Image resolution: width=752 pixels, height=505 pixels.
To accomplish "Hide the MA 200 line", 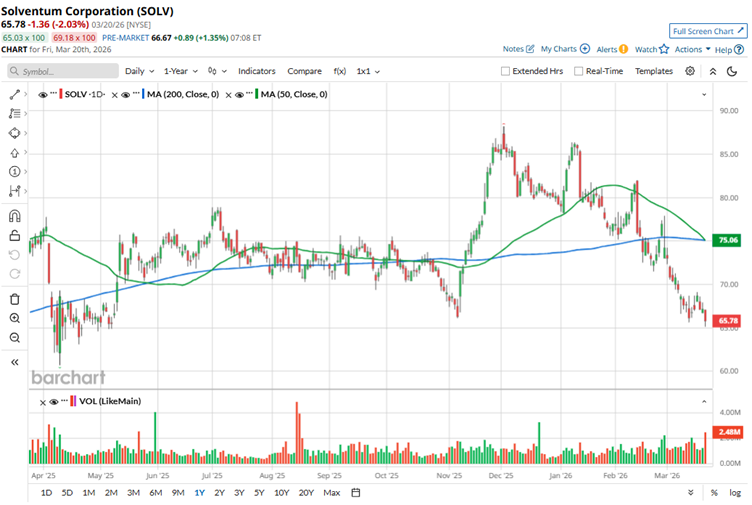I will (126, 94).
